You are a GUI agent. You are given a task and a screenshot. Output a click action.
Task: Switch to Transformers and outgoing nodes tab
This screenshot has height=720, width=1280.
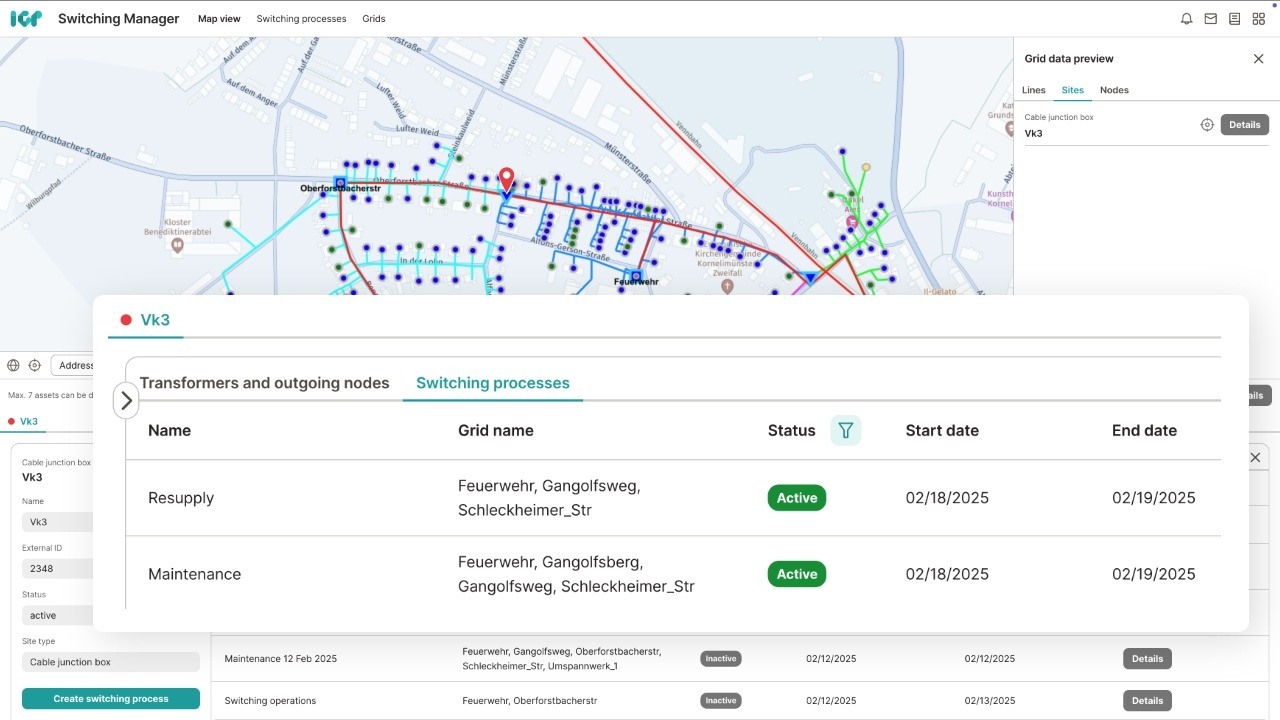[x=264, y=383]
